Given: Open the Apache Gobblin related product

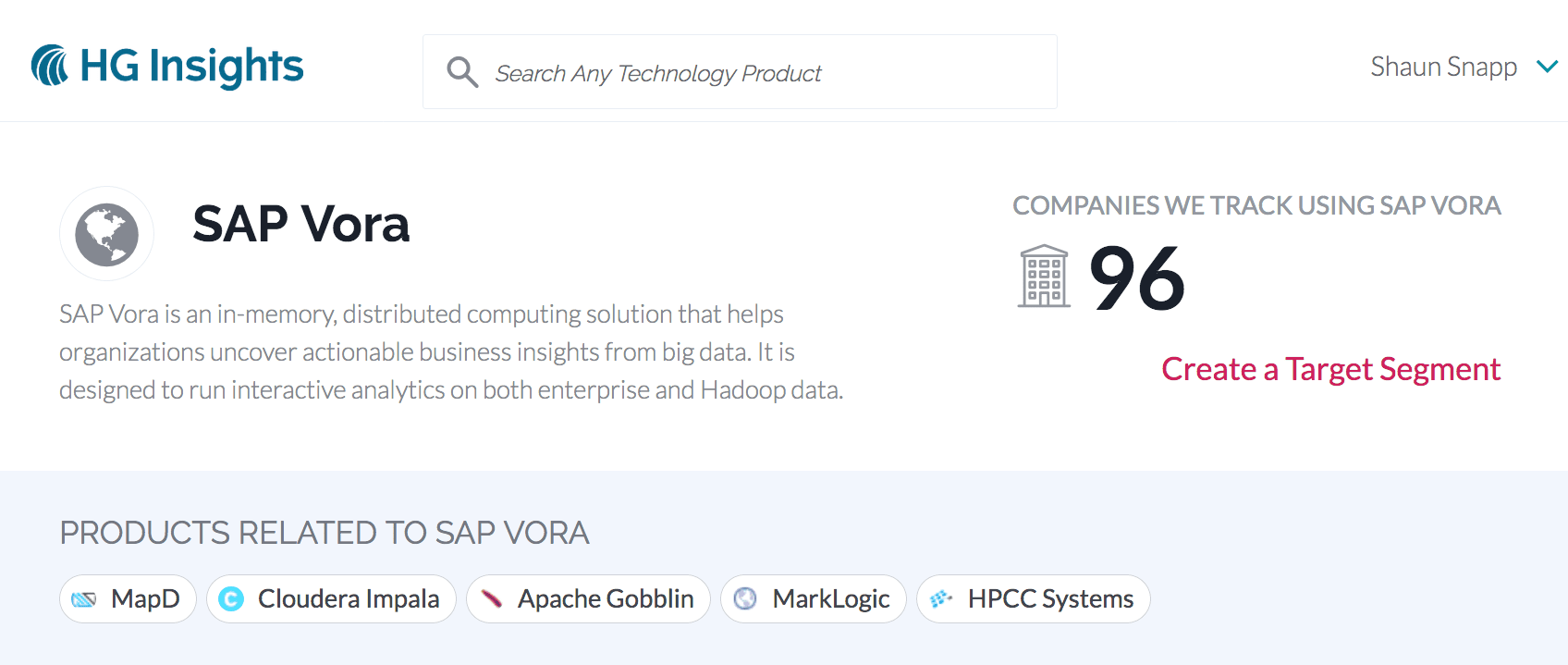Looking at the screenshot, I should tap(588, 599).
